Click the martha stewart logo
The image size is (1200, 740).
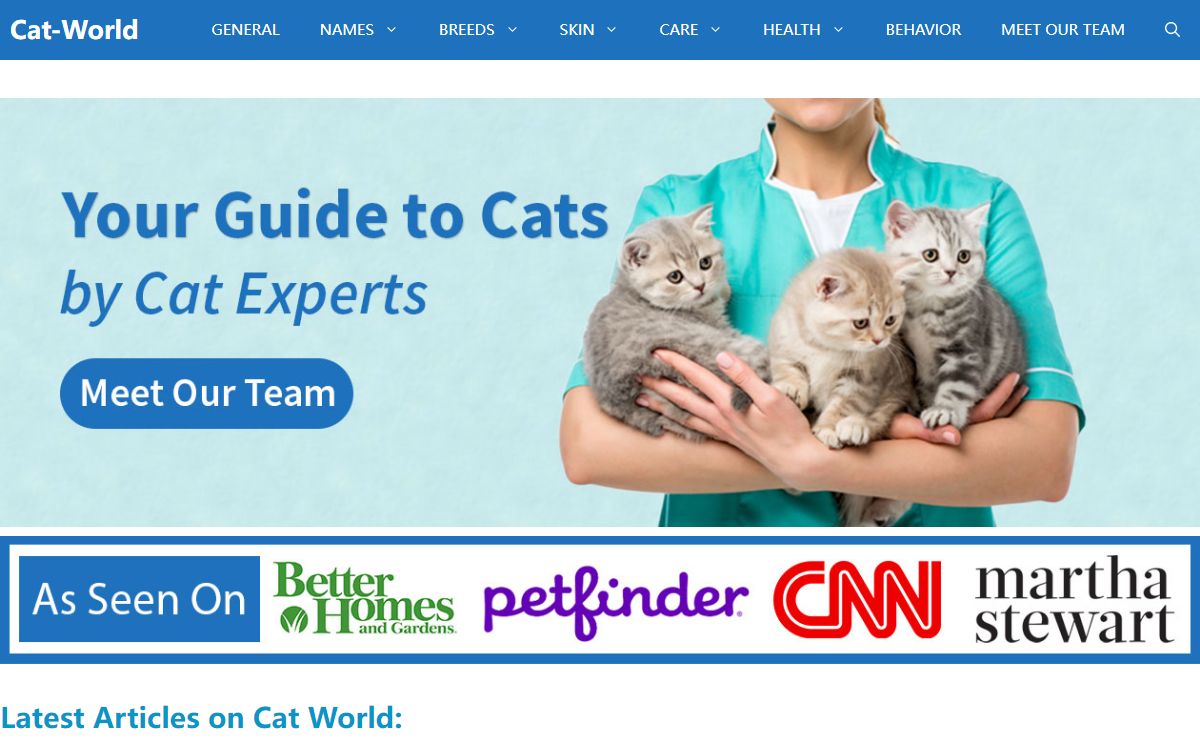[1074, 601]
